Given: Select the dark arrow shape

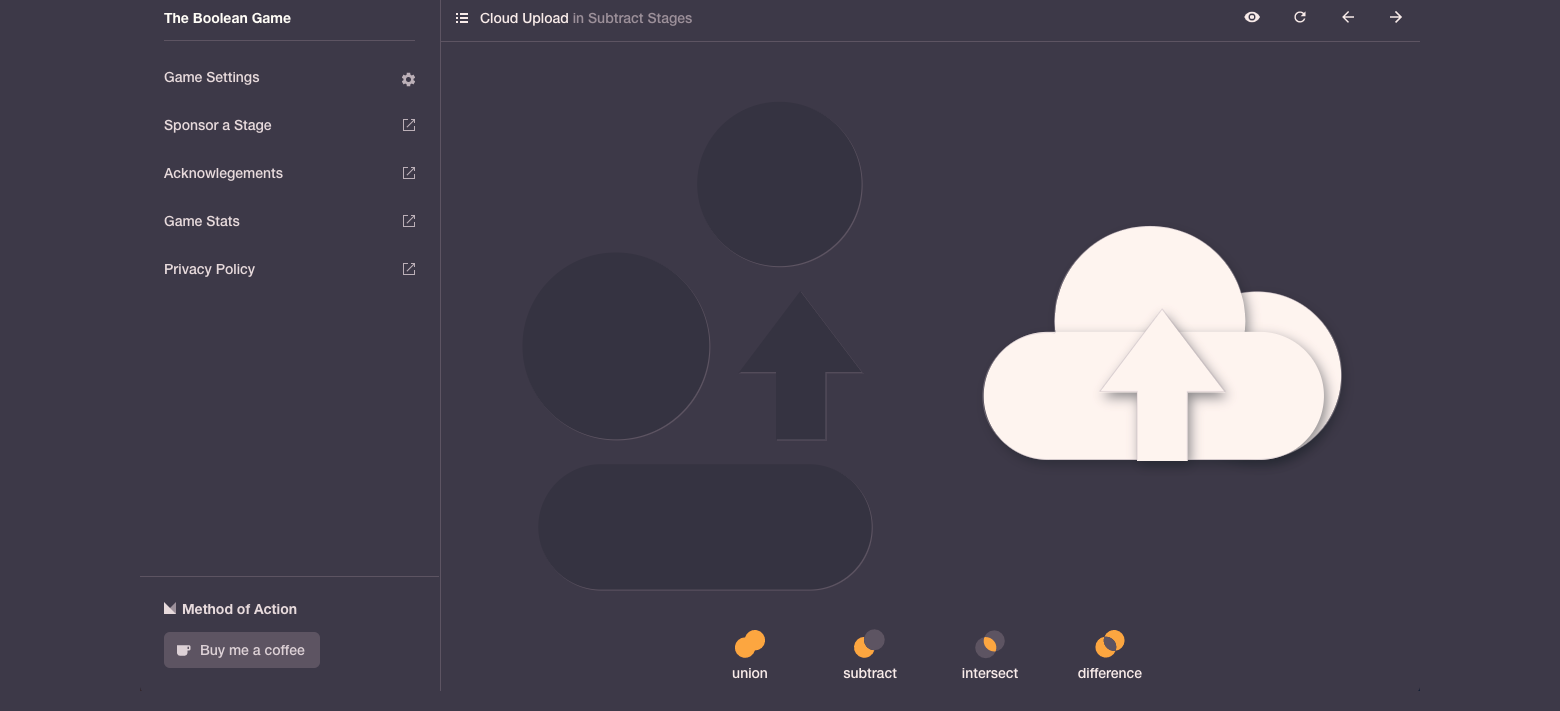Looking at the screenshot, I should click(801, 366).
